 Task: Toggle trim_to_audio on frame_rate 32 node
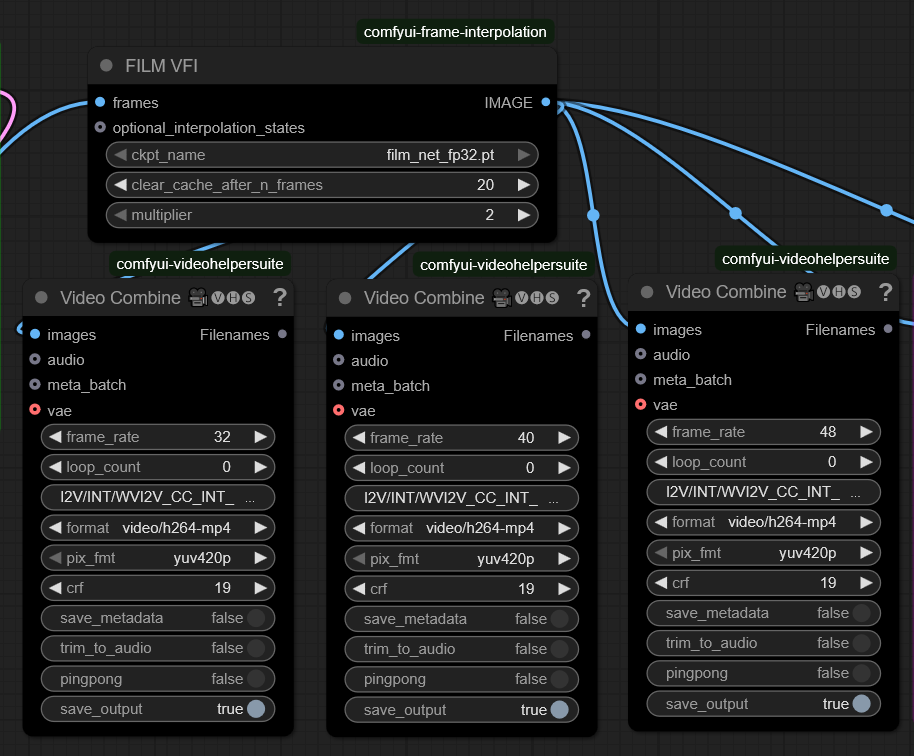coord(157,648)
